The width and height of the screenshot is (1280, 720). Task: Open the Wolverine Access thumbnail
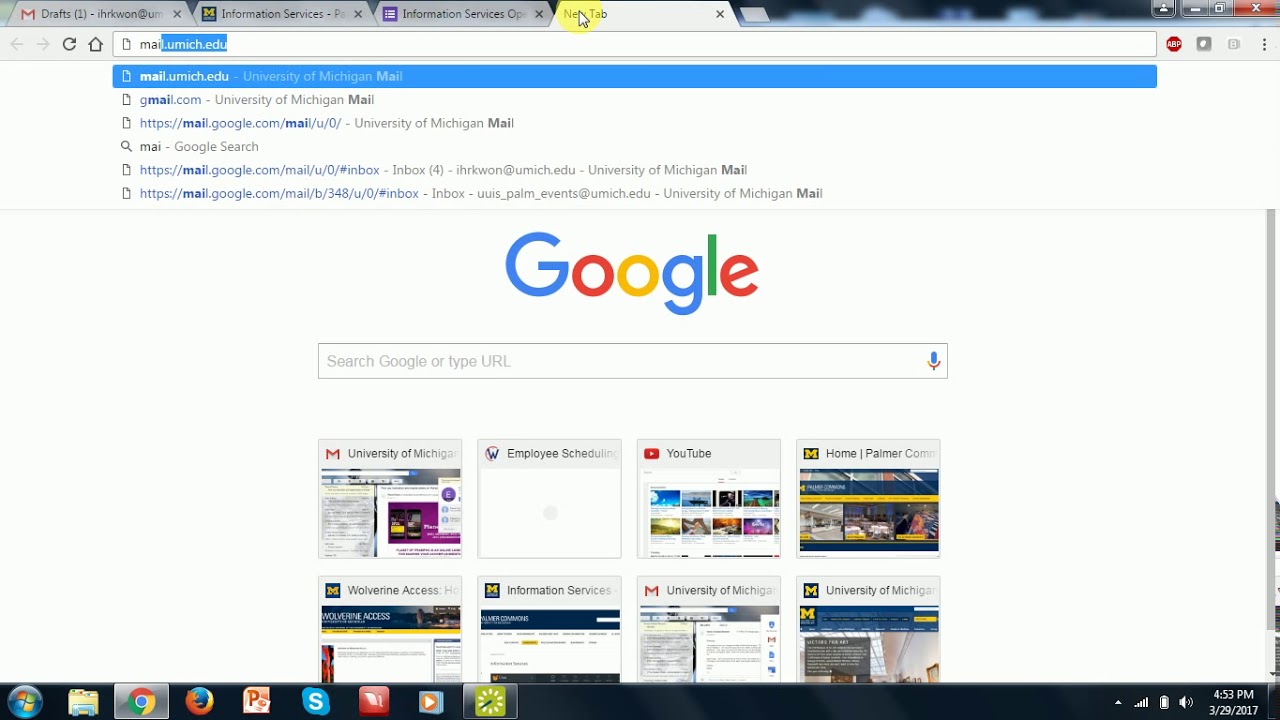tap(390, 630)
